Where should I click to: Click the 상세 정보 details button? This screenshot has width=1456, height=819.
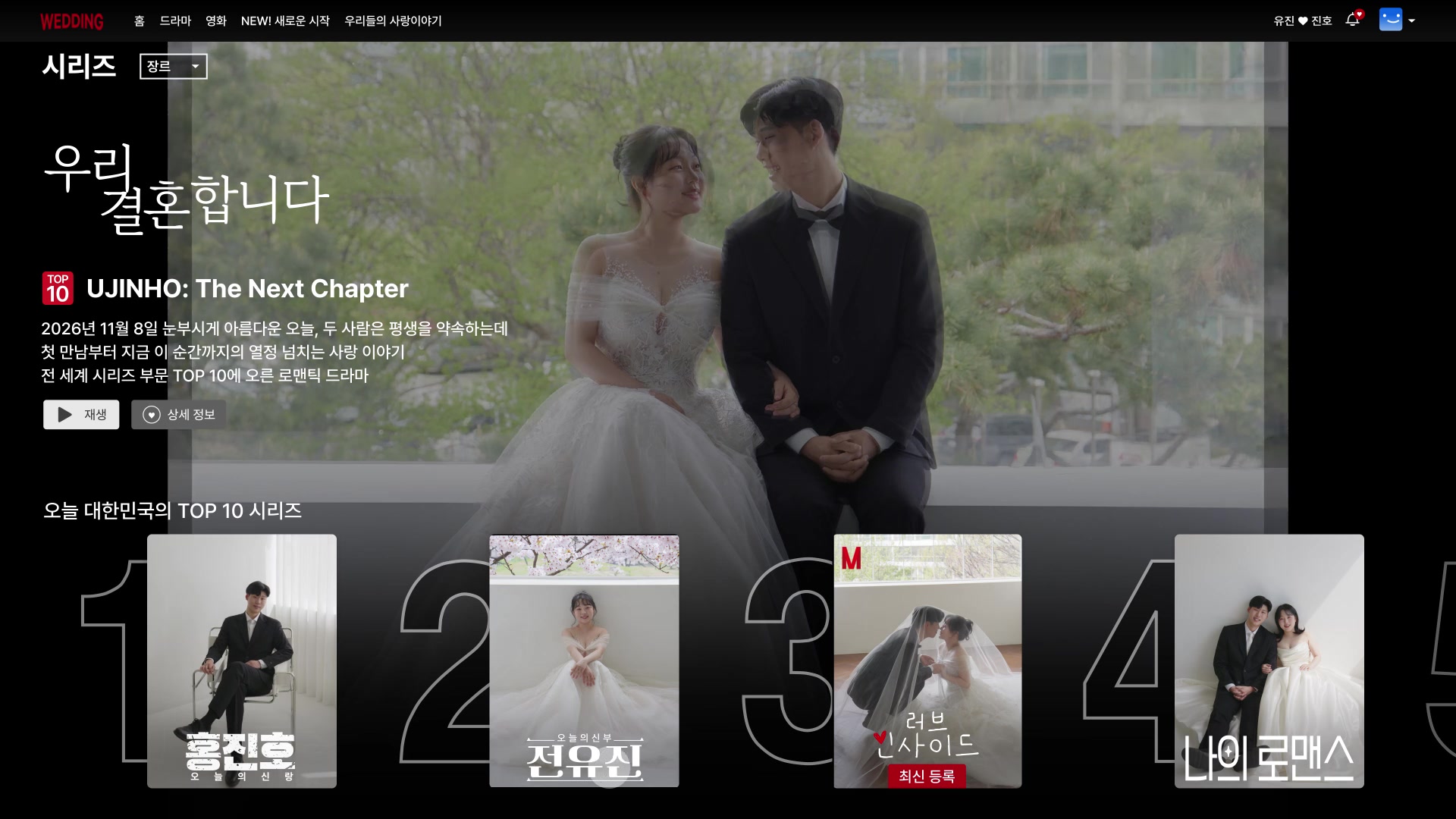pyautogui.click(x=179, y=415)
